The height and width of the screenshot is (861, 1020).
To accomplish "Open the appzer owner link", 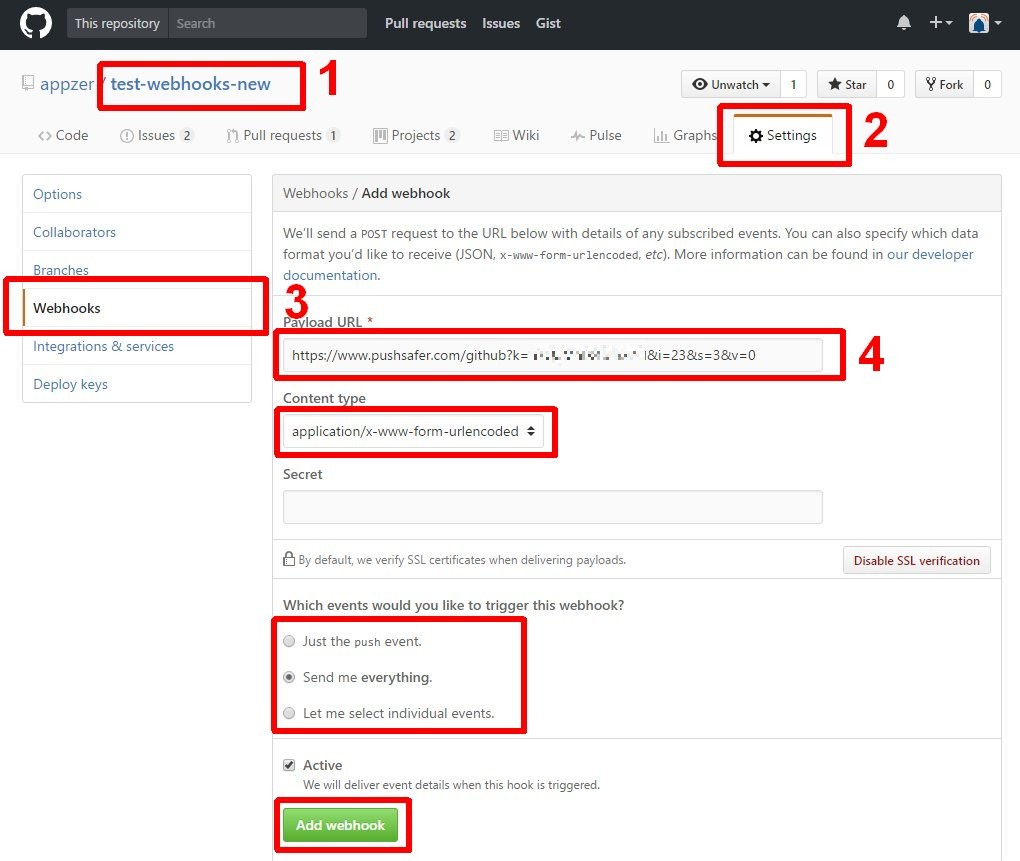I will (x=67, y=84).
